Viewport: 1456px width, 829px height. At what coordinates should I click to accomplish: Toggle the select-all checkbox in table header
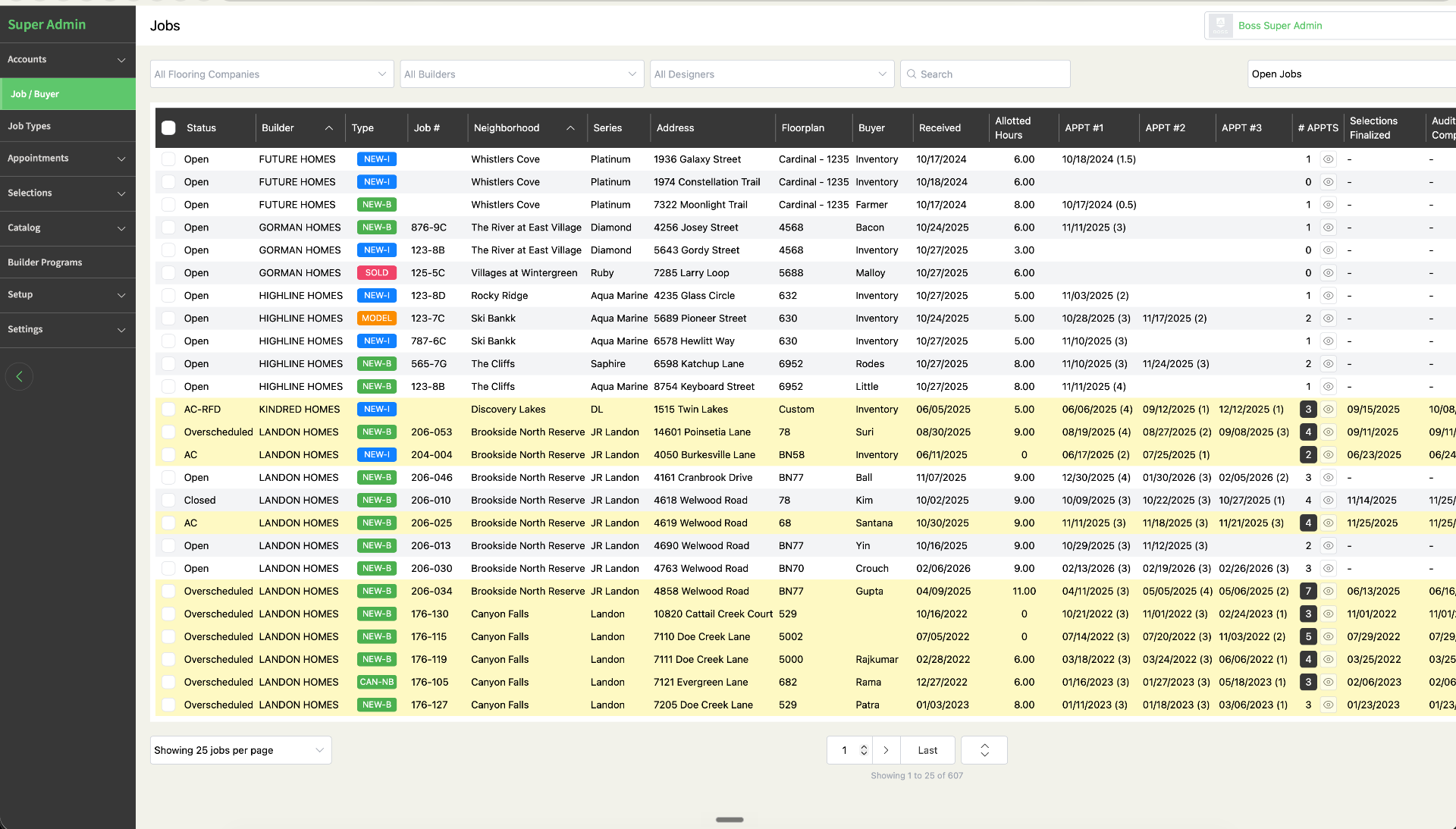click(168, 128)
